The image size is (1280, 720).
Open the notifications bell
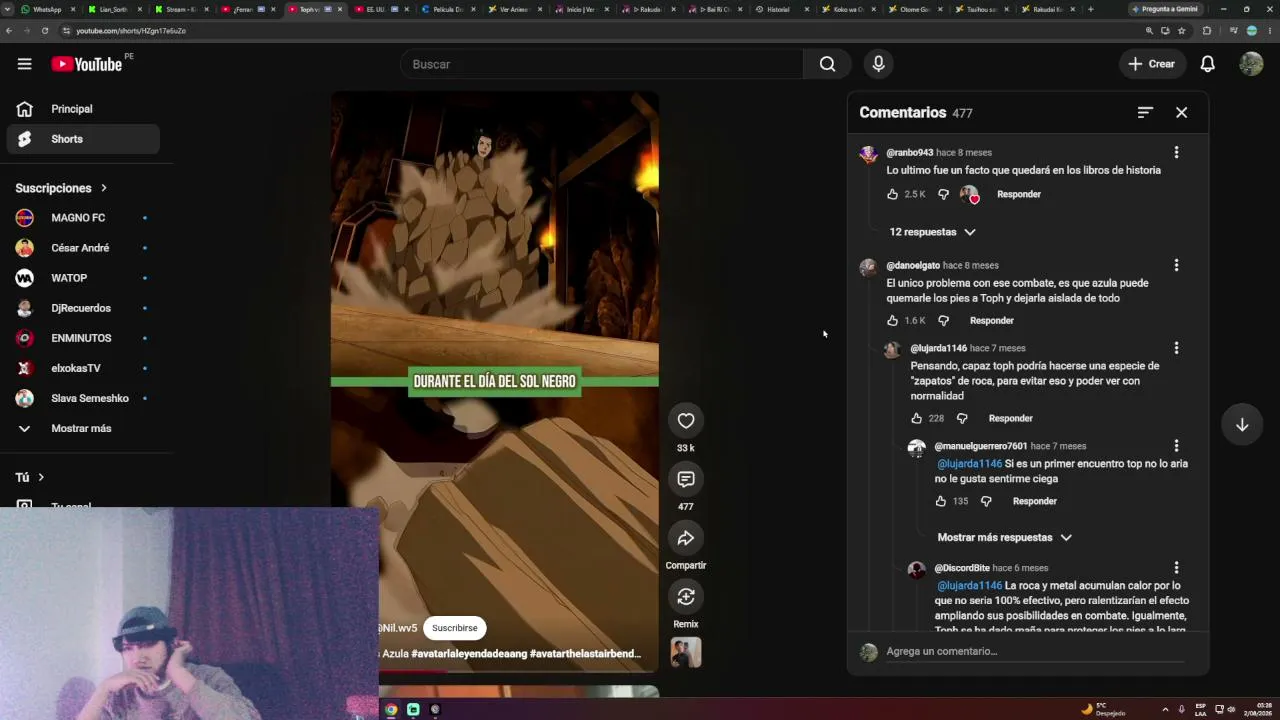1207,64
